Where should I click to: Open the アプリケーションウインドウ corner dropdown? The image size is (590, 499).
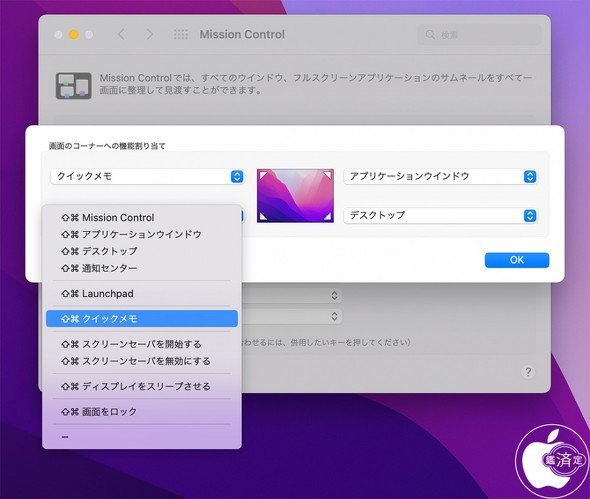[x=440, y=176]
